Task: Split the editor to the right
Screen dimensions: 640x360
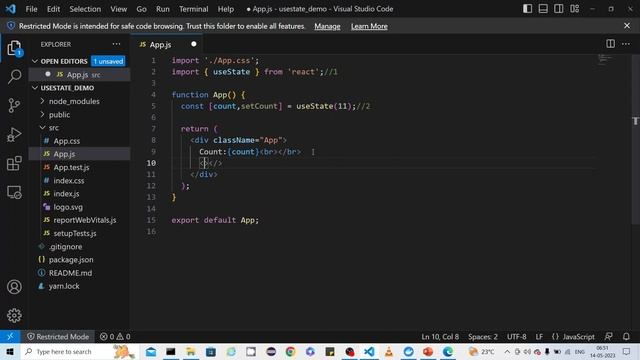Action: click(610, 44)
